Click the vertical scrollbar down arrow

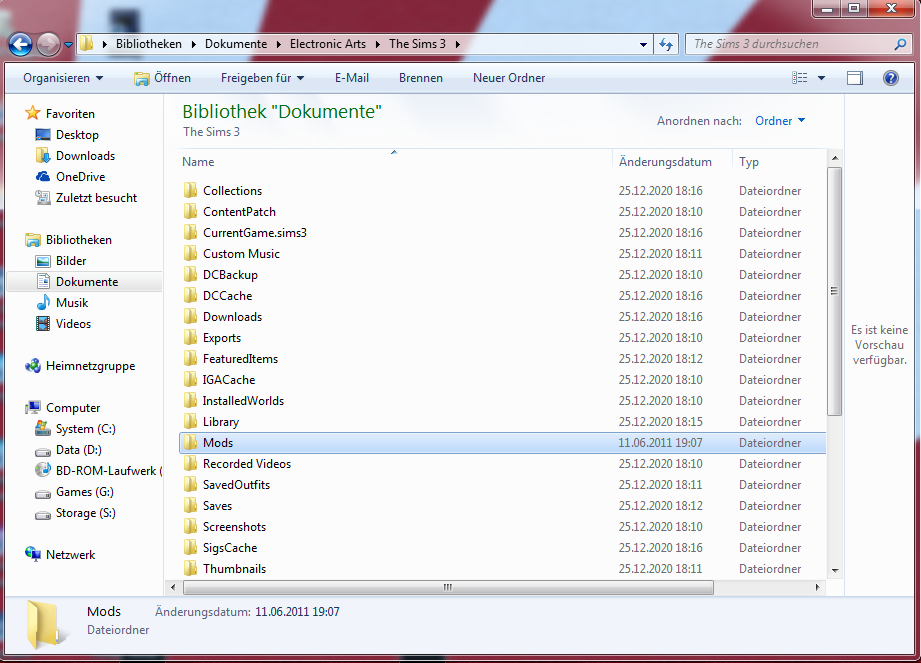[835, 570]
